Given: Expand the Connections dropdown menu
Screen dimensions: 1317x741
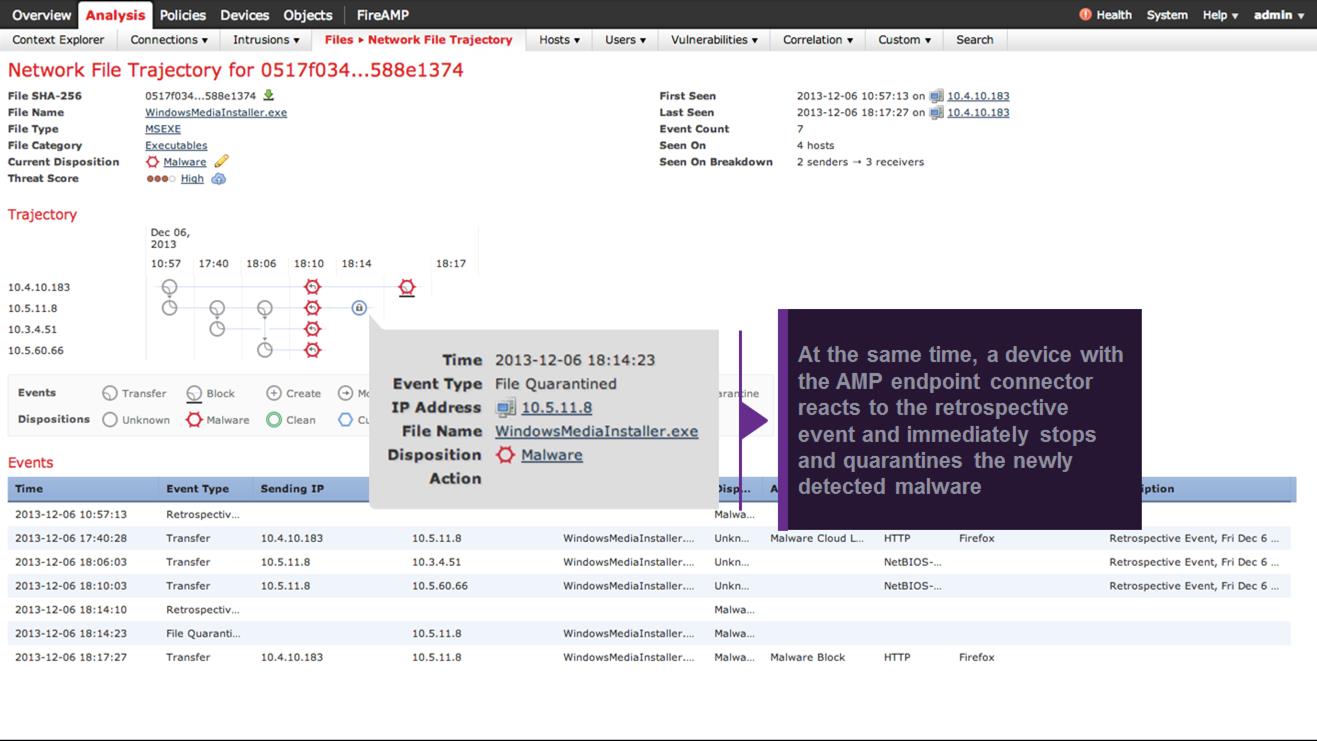Looking at the screenshot, I should (x=169, y=40).
